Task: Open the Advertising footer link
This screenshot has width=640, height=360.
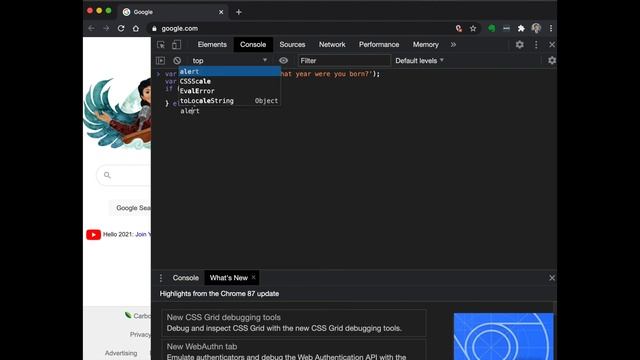Action: tap(121, 353)
